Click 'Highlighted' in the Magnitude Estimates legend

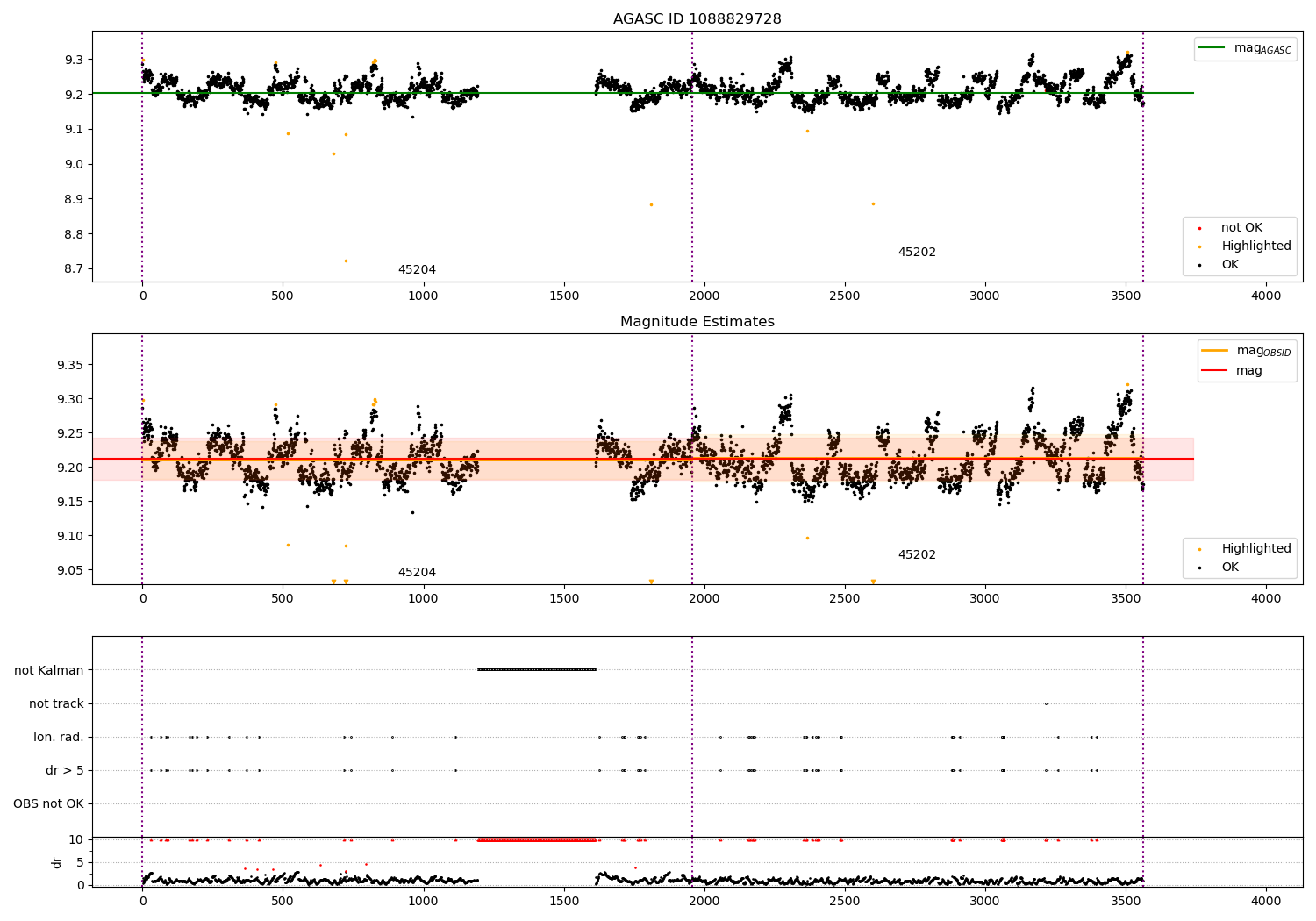pos(1255,549)
